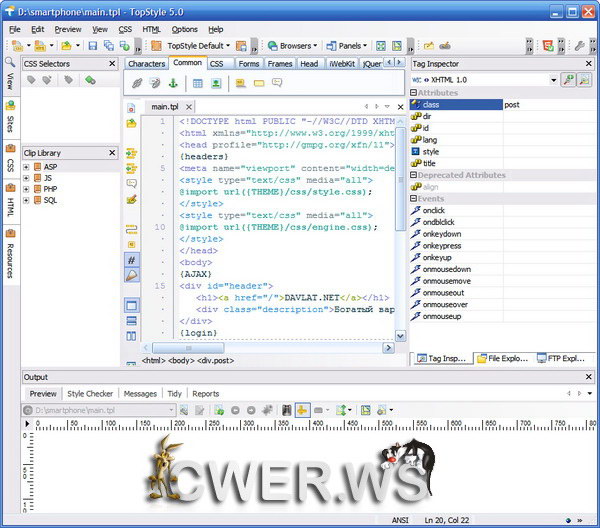This screenshot has height=528, width=600.
Task: Switch to the Style Checker output tab
Action: 90,394
